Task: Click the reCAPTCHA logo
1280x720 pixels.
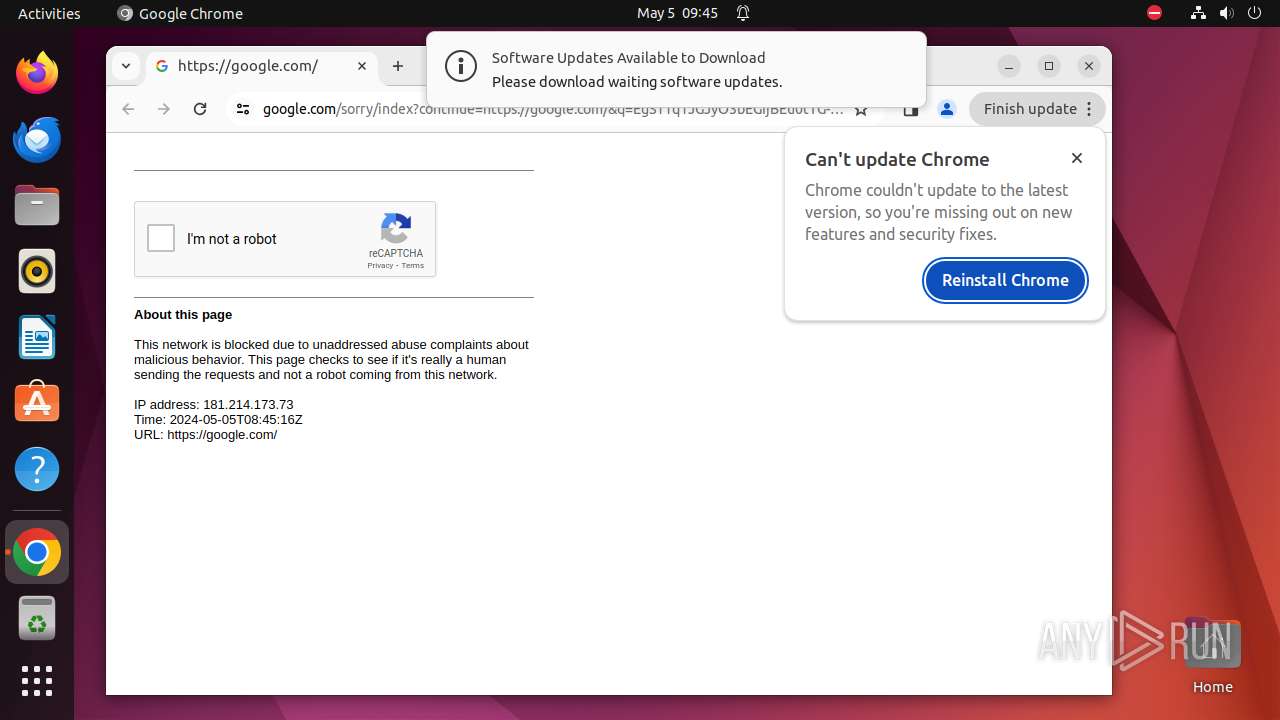Action: (x=396, y=229)
